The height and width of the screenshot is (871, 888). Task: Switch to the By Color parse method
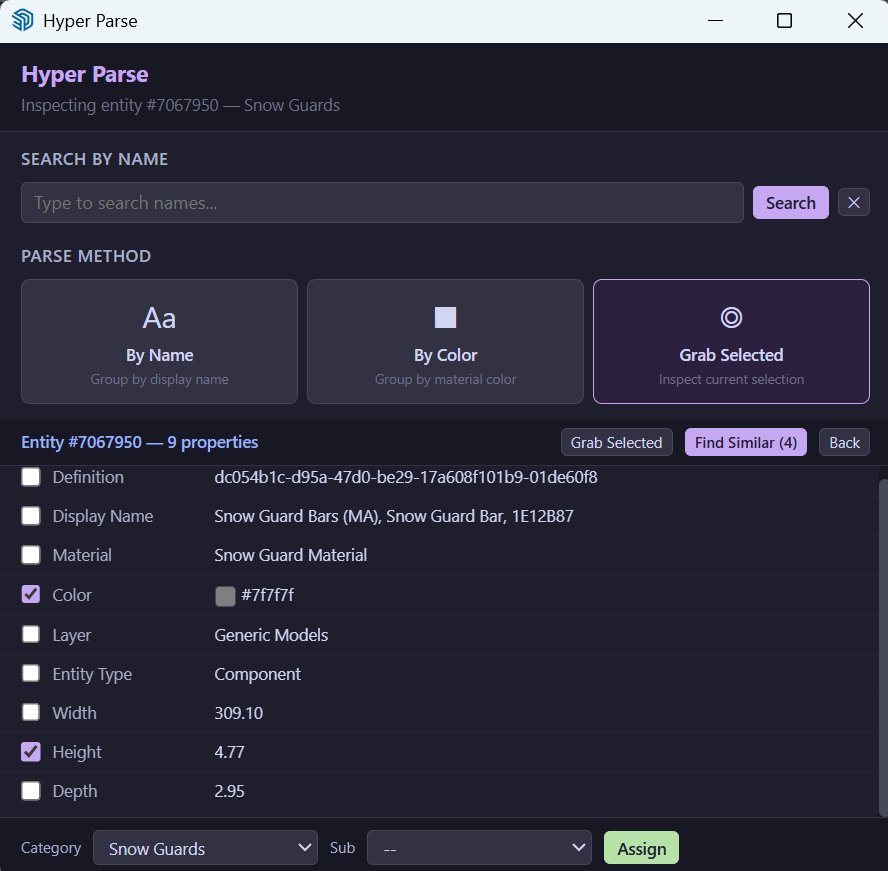[445, 341]
